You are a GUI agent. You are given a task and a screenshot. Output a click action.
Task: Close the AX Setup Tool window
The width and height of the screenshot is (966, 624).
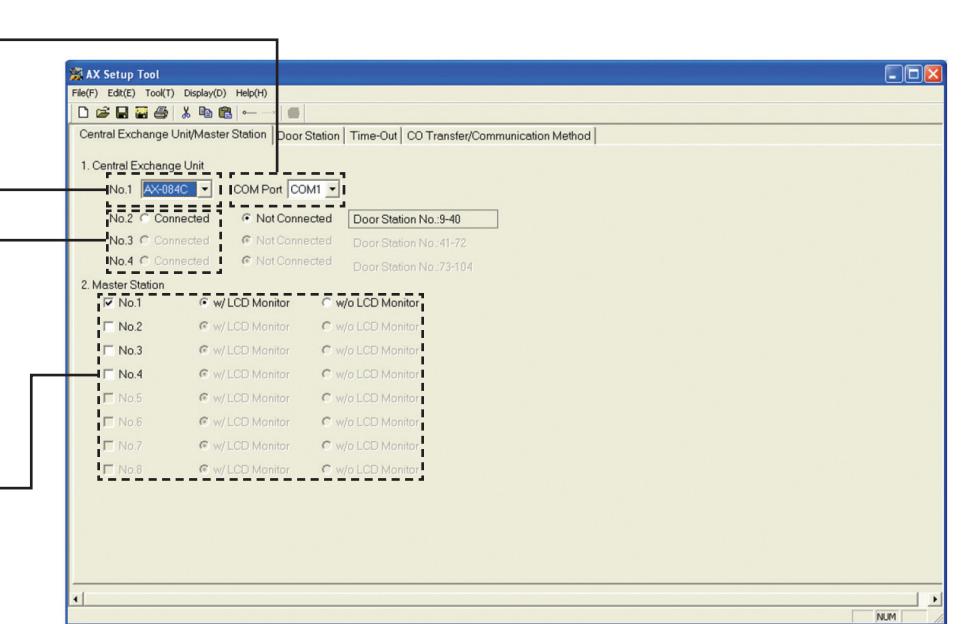[x=933, y=75]
